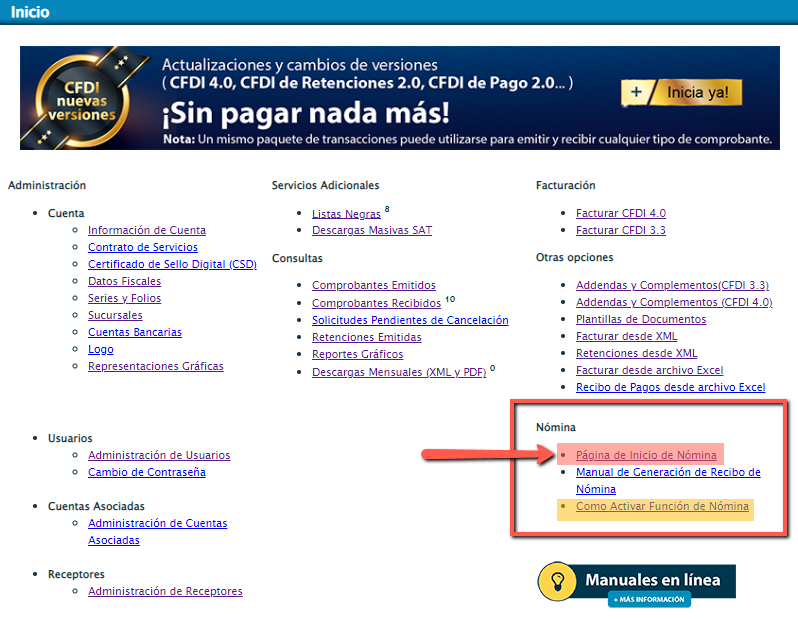Open Manual de Generación de Recibo de Nómina

[x=668, y=481]
